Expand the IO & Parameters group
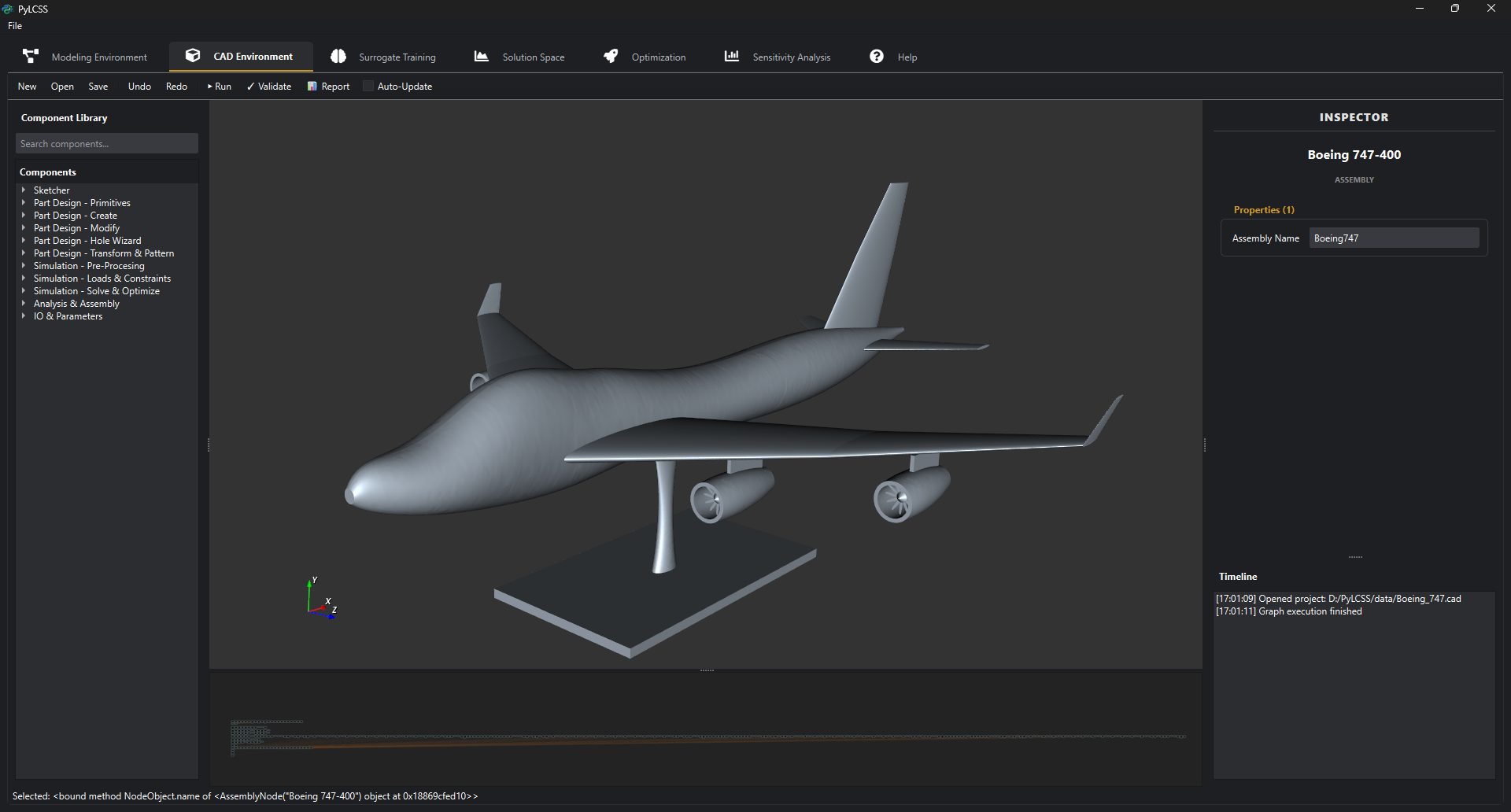This screenshot has width=1511, height=812. (x=24, y=316)
